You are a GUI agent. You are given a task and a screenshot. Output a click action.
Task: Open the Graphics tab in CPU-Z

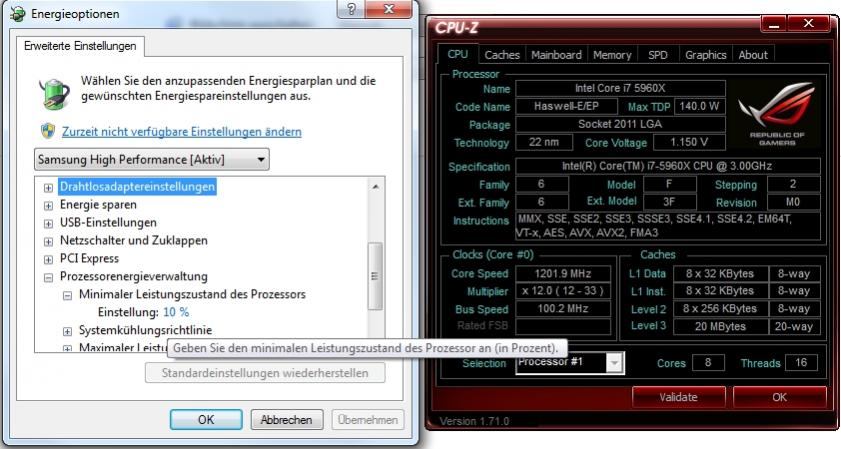point(705,55)
